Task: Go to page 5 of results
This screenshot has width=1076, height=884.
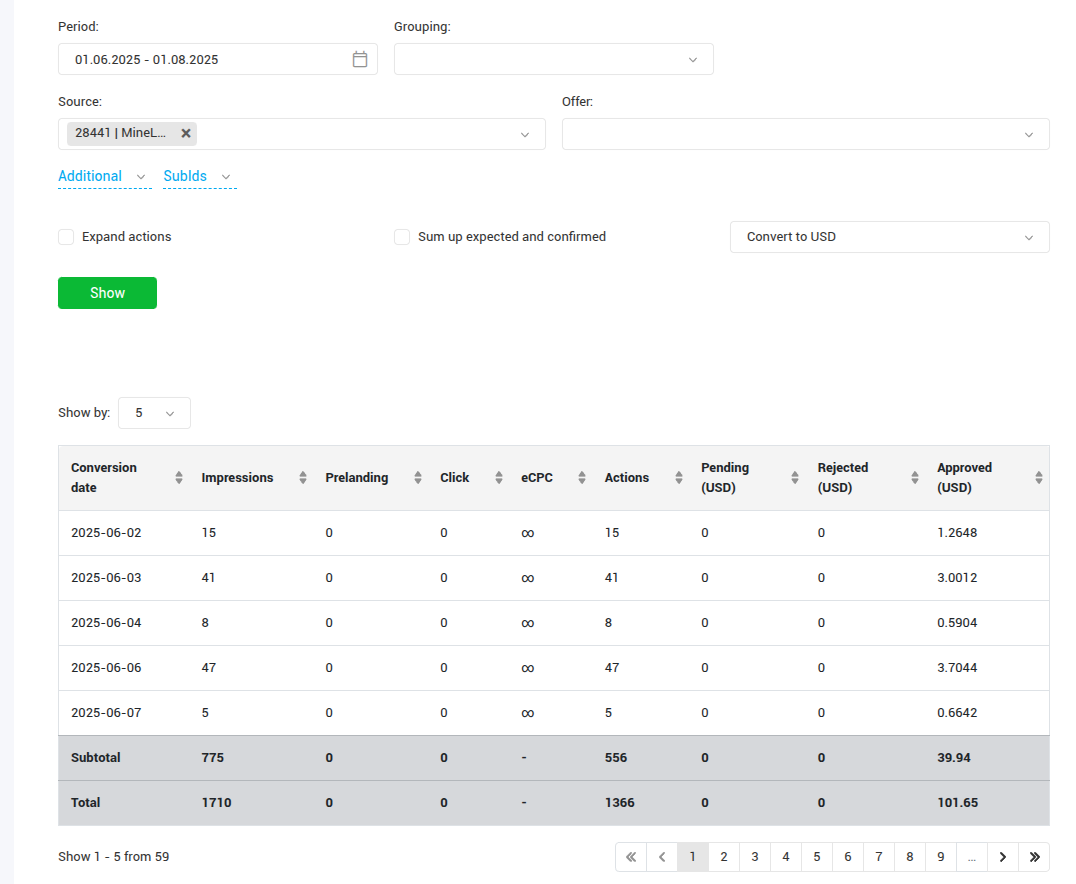Action: click(x=817, y=857)
